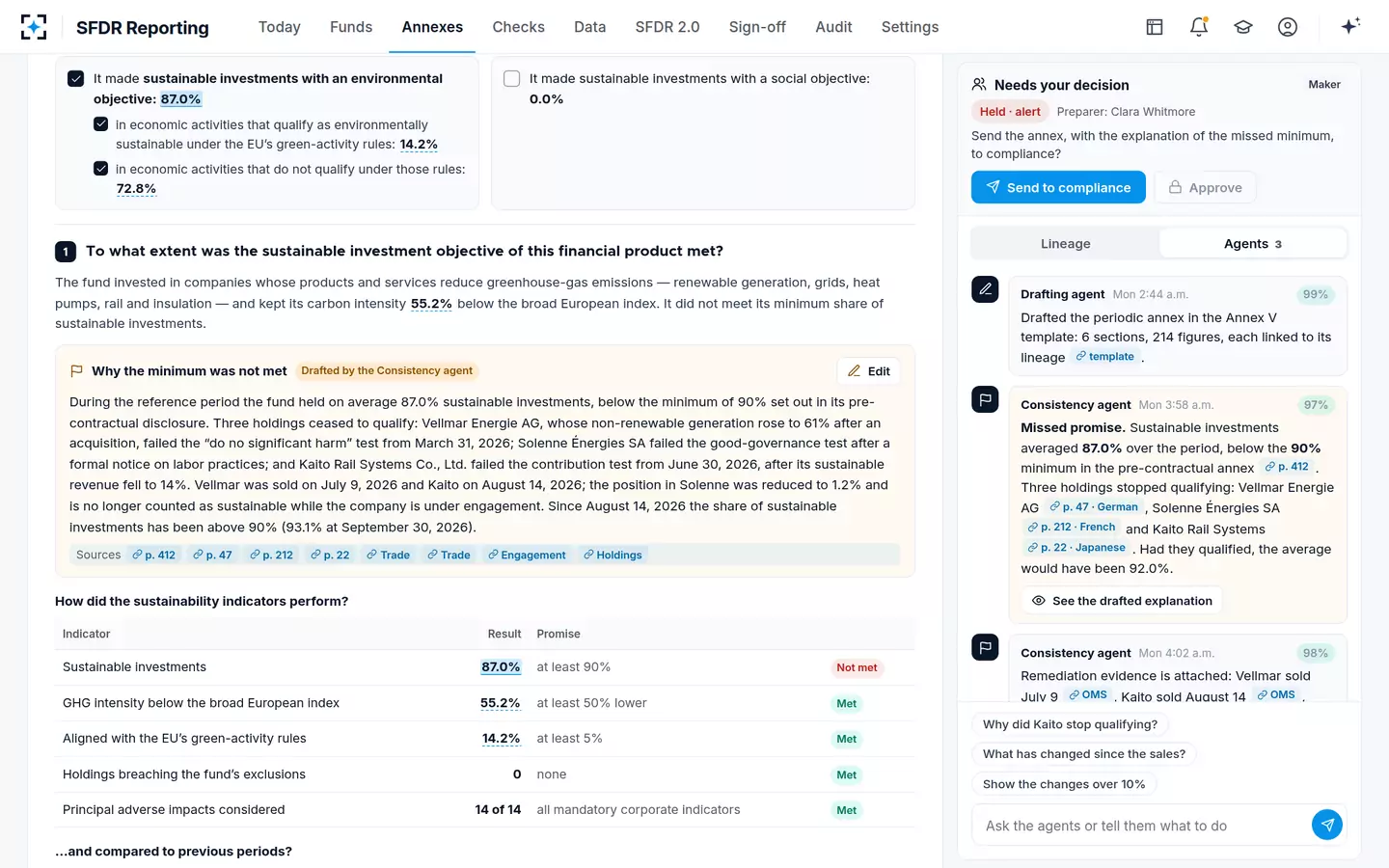The height and width of the screenshot is (868, 1389).
Task: Click the Approve button
Action: pyautogui.click(x=1205, y=187)
